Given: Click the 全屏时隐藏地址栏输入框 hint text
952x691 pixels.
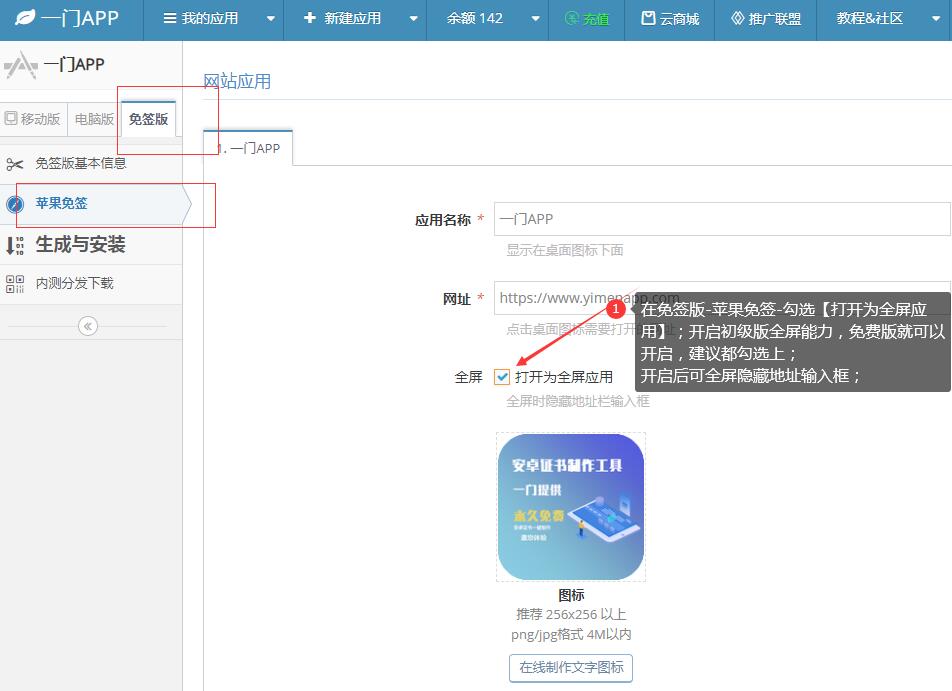Looking at the screenshot, I should coord(578,401).
